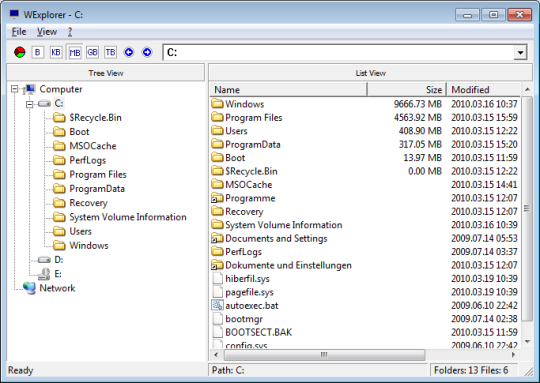Sort by Modified column header

[484, 90]
